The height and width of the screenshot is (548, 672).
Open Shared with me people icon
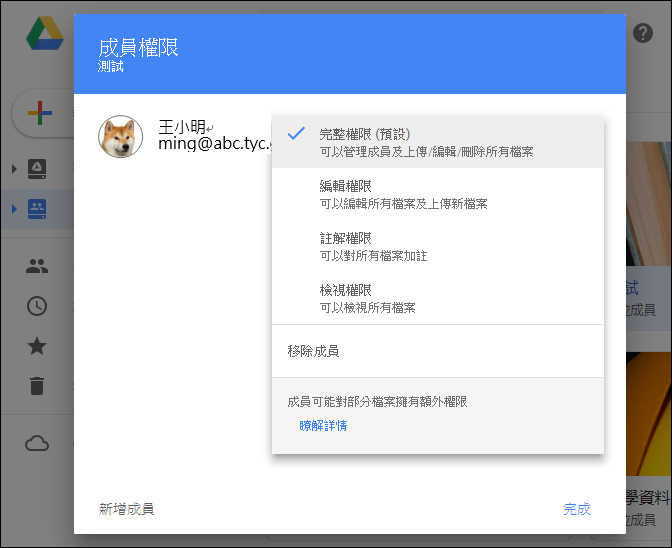click(37, 266)
